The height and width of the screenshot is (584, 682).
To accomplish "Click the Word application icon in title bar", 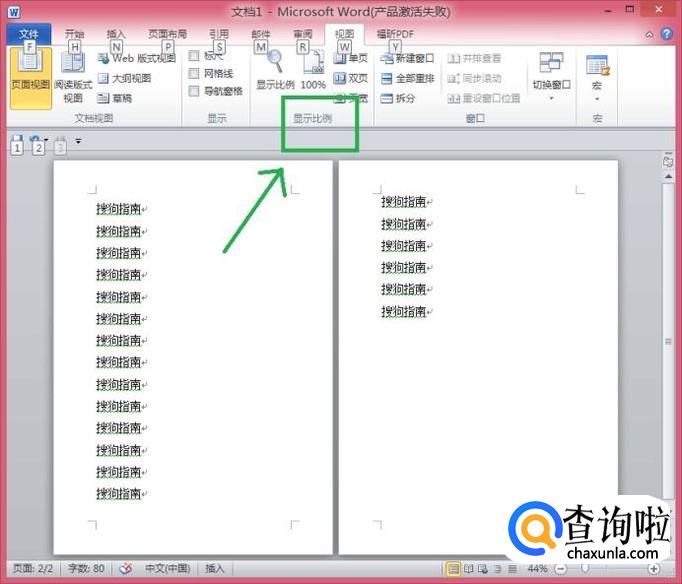I will (14, 12).
